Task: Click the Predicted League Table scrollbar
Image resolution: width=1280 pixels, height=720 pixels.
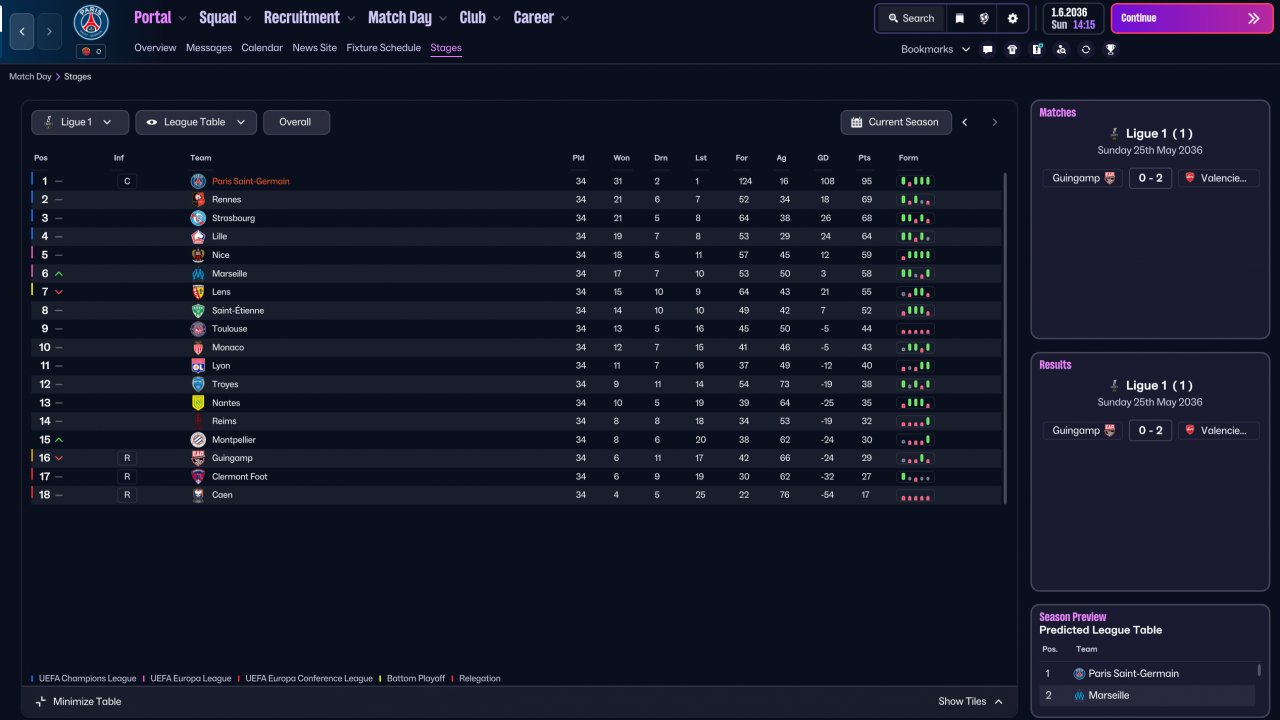Action: tap(1258, 670)
